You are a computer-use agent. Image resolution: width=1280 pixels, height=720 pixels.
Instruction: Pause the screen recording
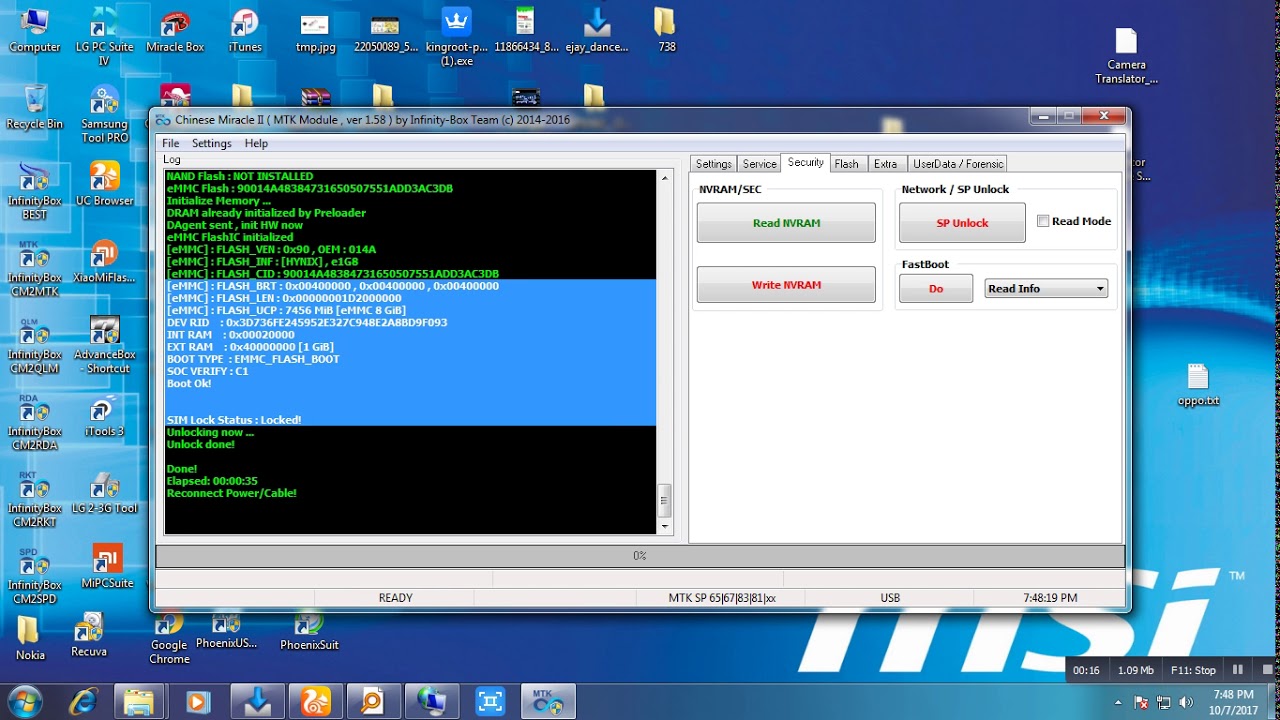[x=1238, y=670]
